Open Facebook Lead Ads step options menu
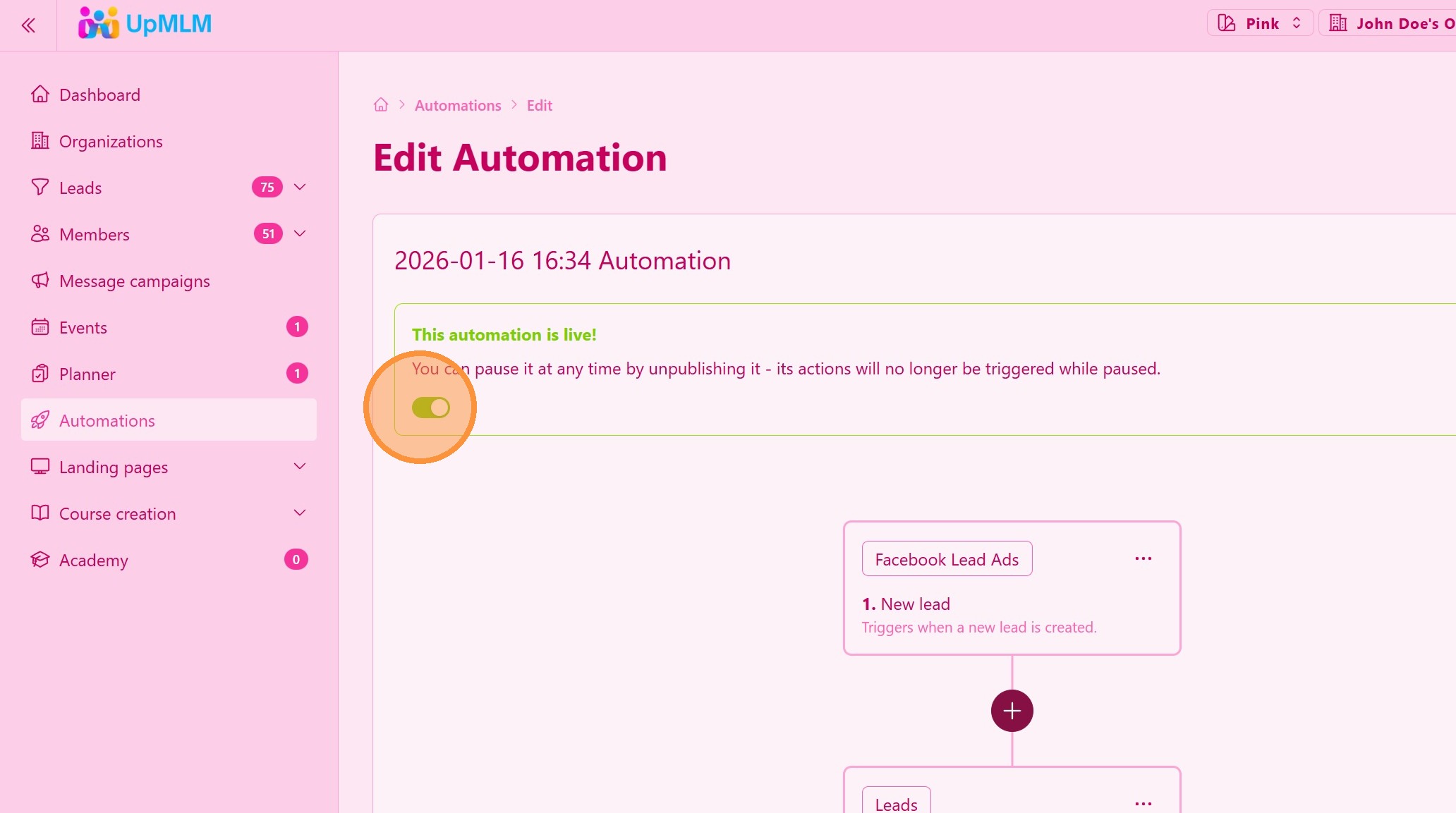1456x813 pixels. click(1143, 558)
